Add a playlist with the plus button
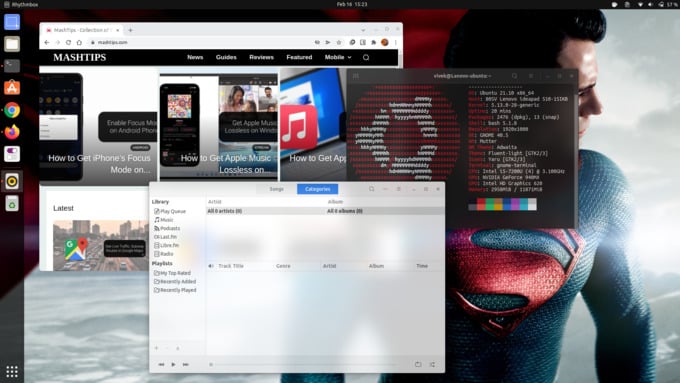680x383 pixels. point(157,348)
